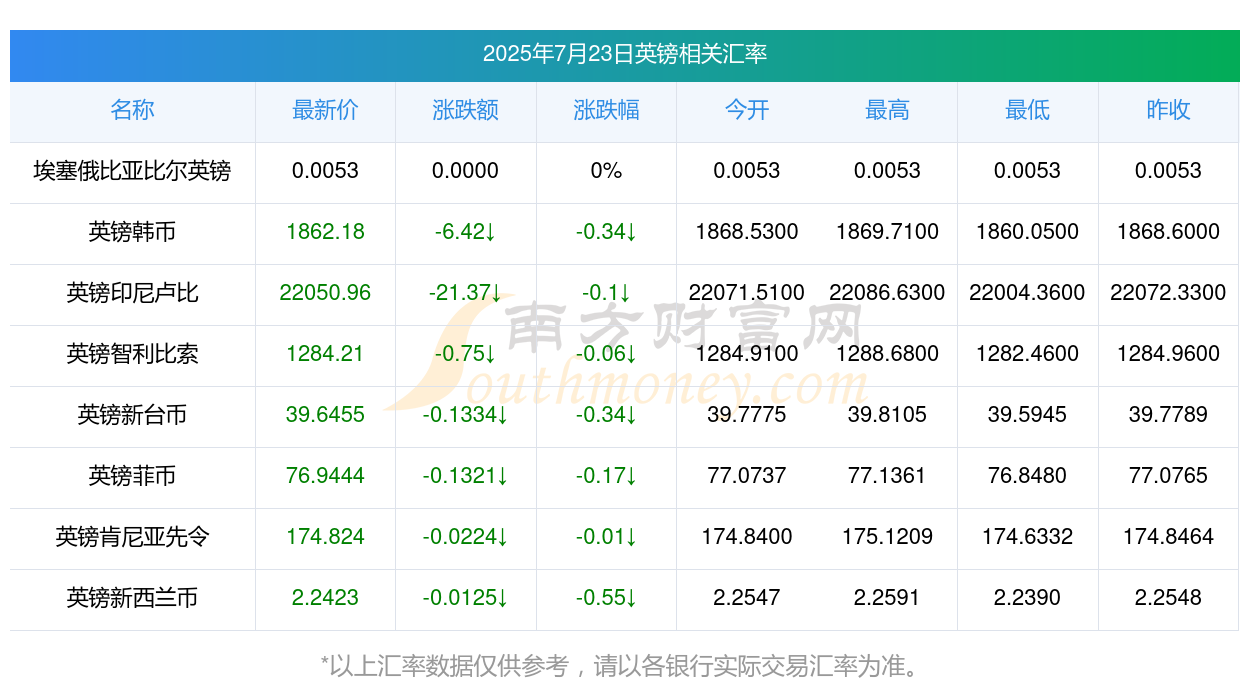Viewport: 1250px width, 698px height.
Task: Click change amount -0.0125↓
Action: click(465, 598)
